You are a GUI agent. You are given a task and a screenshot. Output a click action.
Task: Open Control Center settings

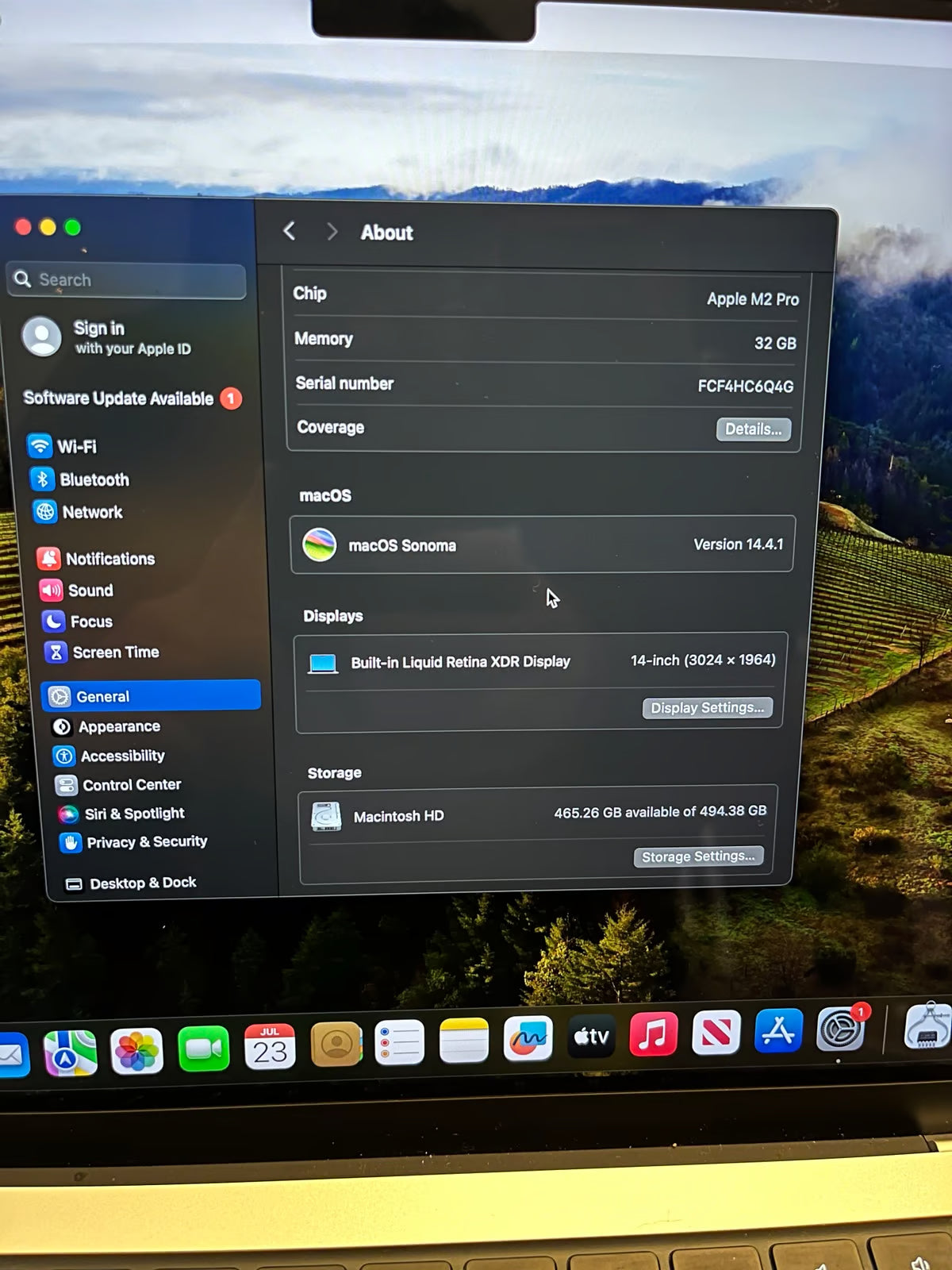click(x=118, y=785)
